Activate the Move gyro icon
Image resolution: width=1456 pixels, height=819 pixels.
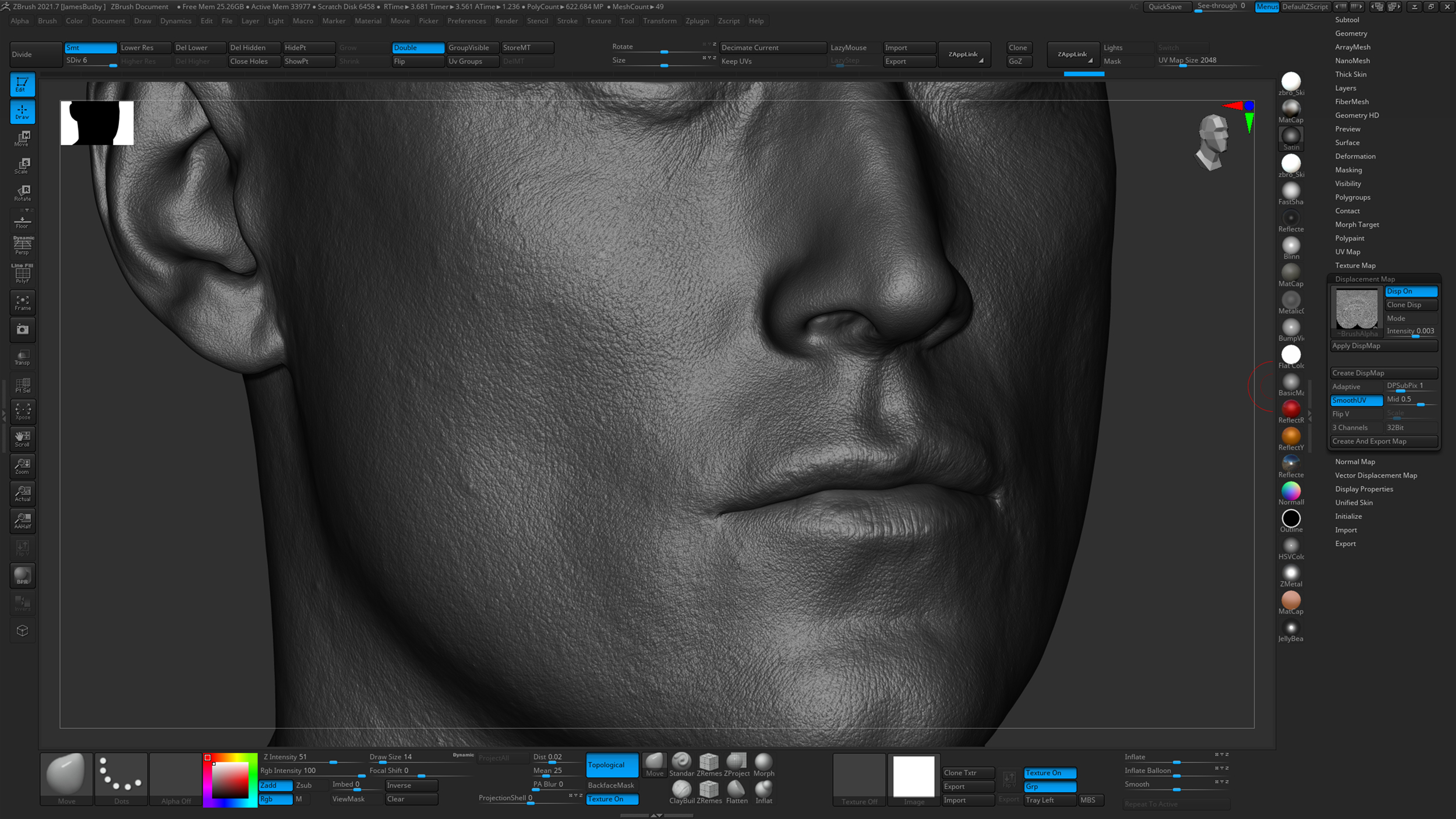22,139
